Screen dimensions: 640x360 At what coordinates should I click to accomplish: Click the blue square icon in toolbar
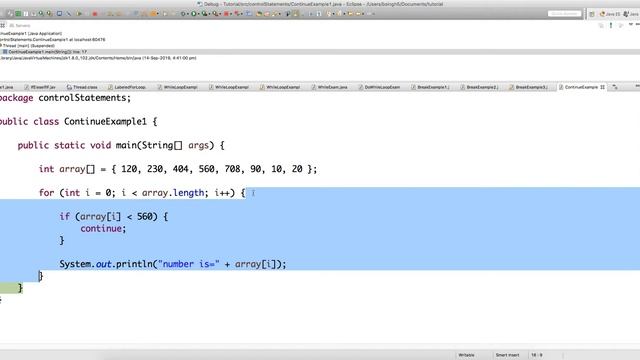pos(59,13)
